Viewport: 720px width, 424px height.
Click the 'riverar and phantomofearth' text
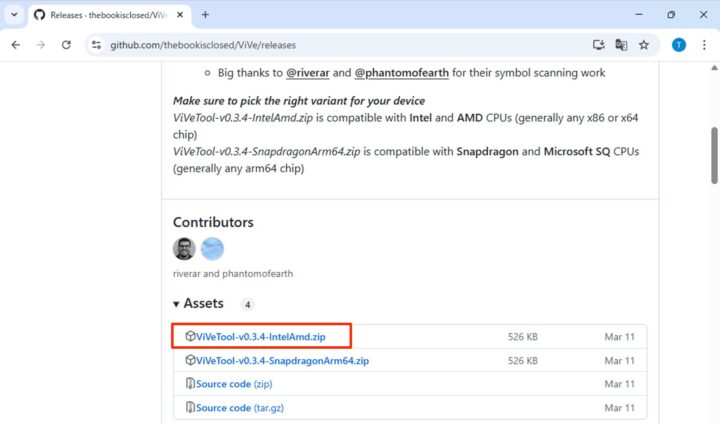coord(233,274)
